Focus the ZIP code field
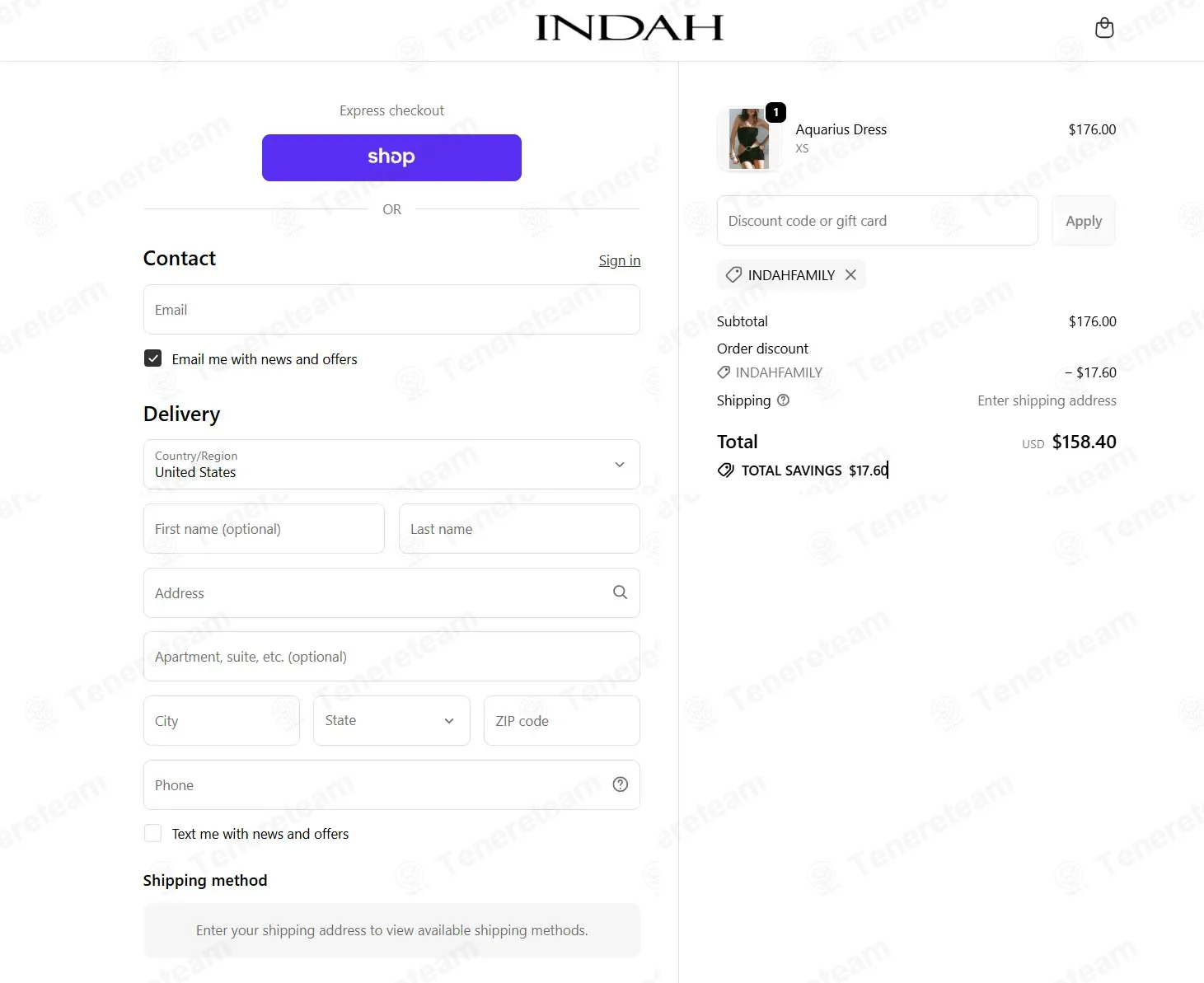 coord(562,721)
